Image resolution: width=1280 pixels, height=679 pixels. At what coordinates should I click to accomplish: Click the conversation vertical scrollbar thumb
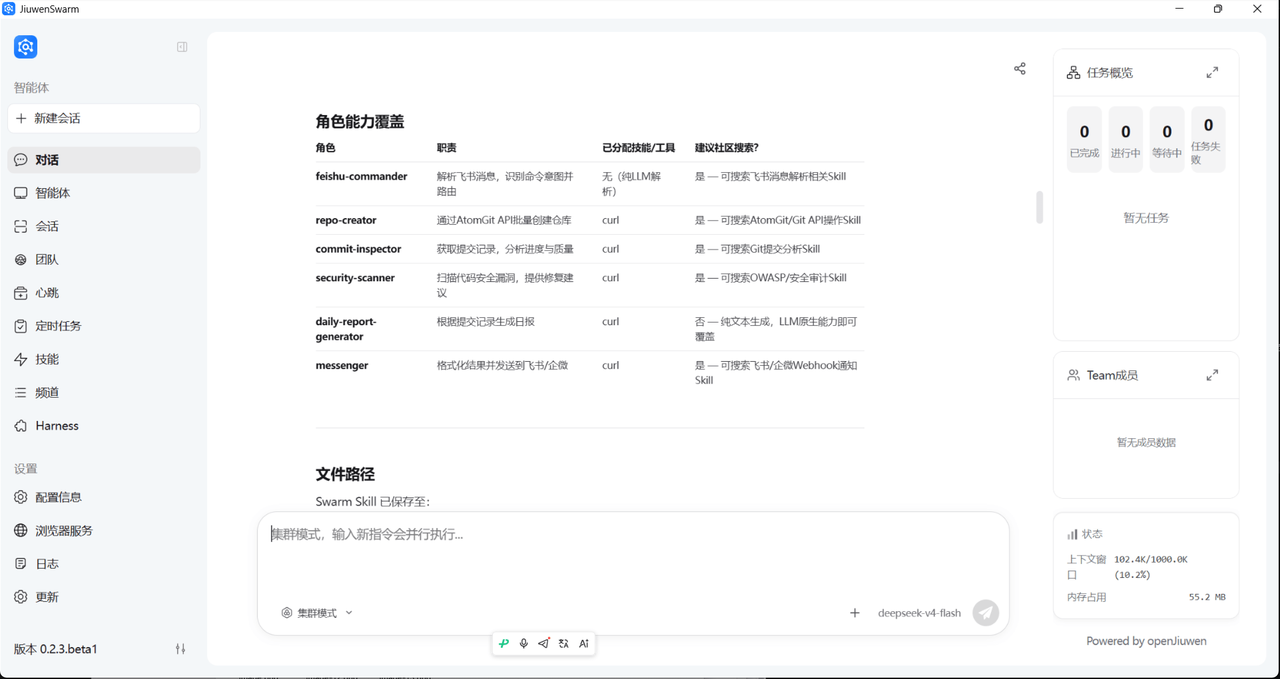[1040, 207]
